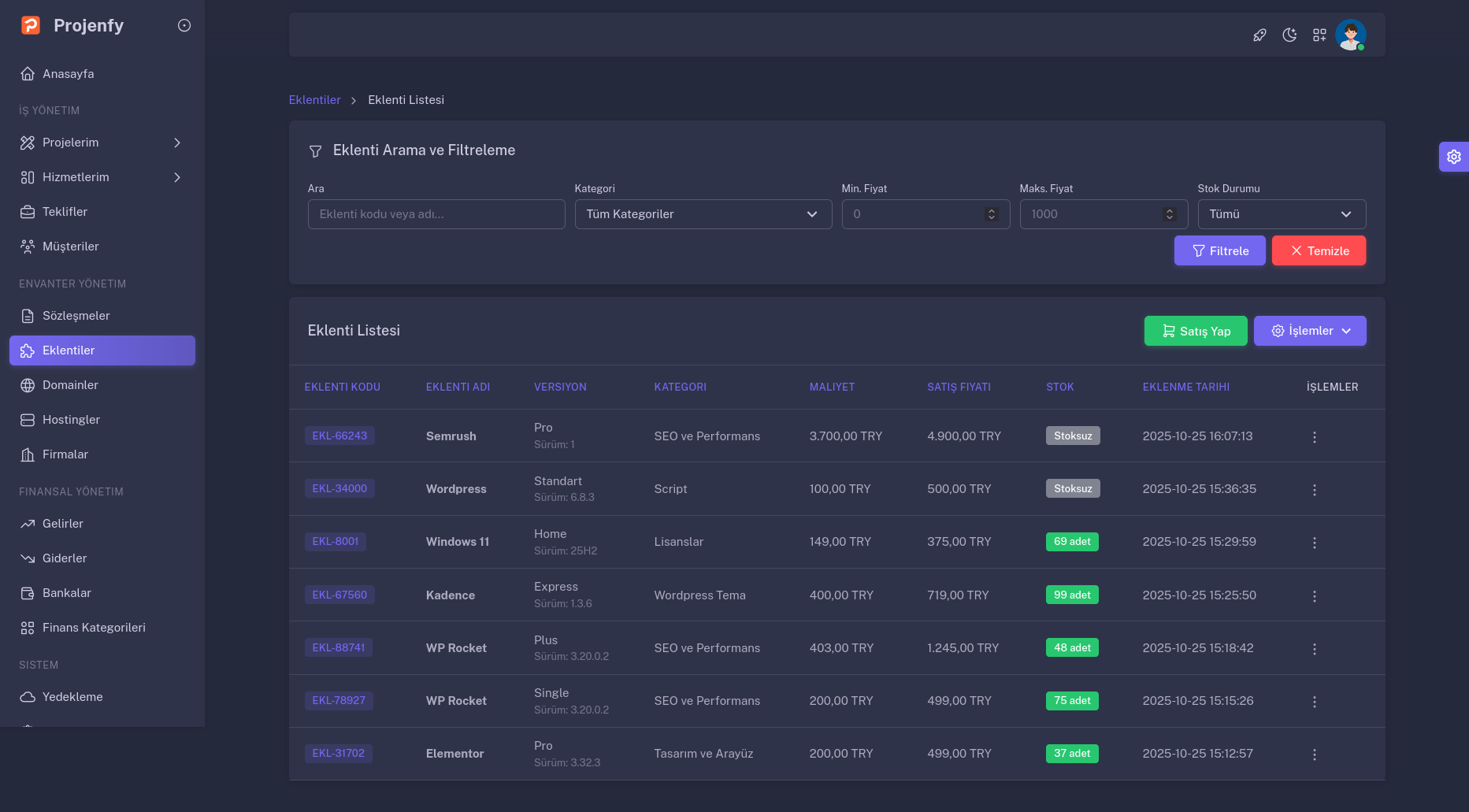Open the user profile avatar
This screenshot has height=812, width=1469.
1350,35
